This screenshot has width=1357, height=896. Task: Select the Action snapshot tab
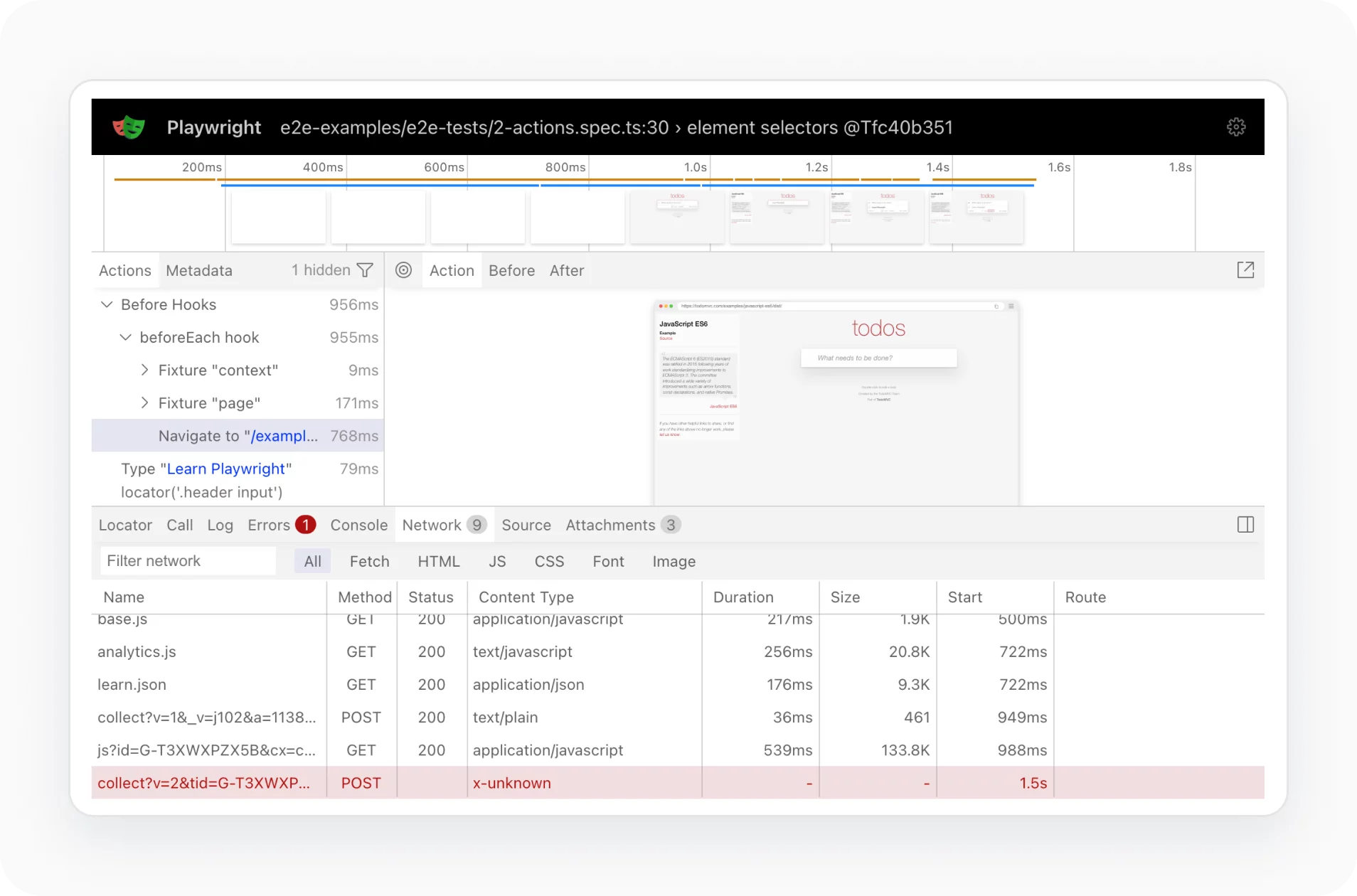pos(452,270)
